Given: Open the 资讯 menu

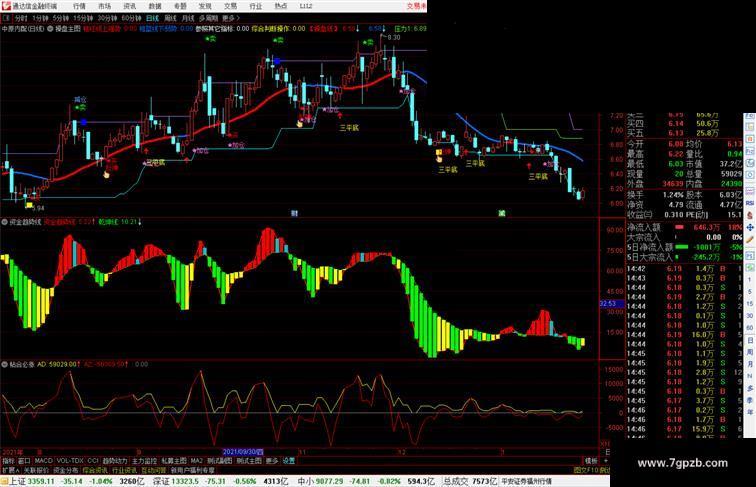Looking at the screenshot, I should [x=130, y=6].
